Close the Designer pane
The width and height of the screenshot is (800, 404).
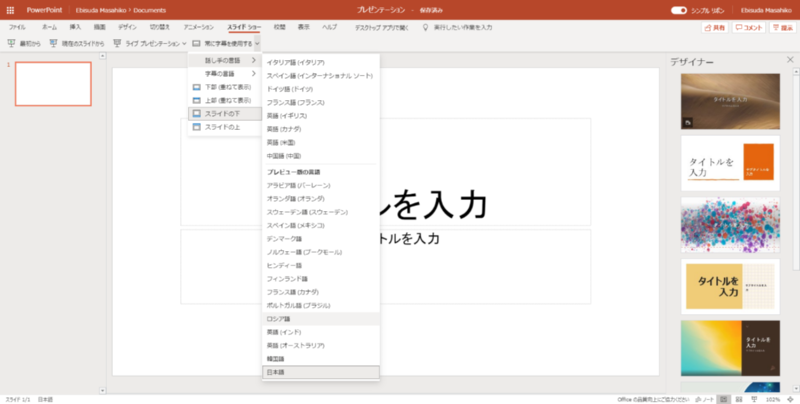(x=787, y=62)
